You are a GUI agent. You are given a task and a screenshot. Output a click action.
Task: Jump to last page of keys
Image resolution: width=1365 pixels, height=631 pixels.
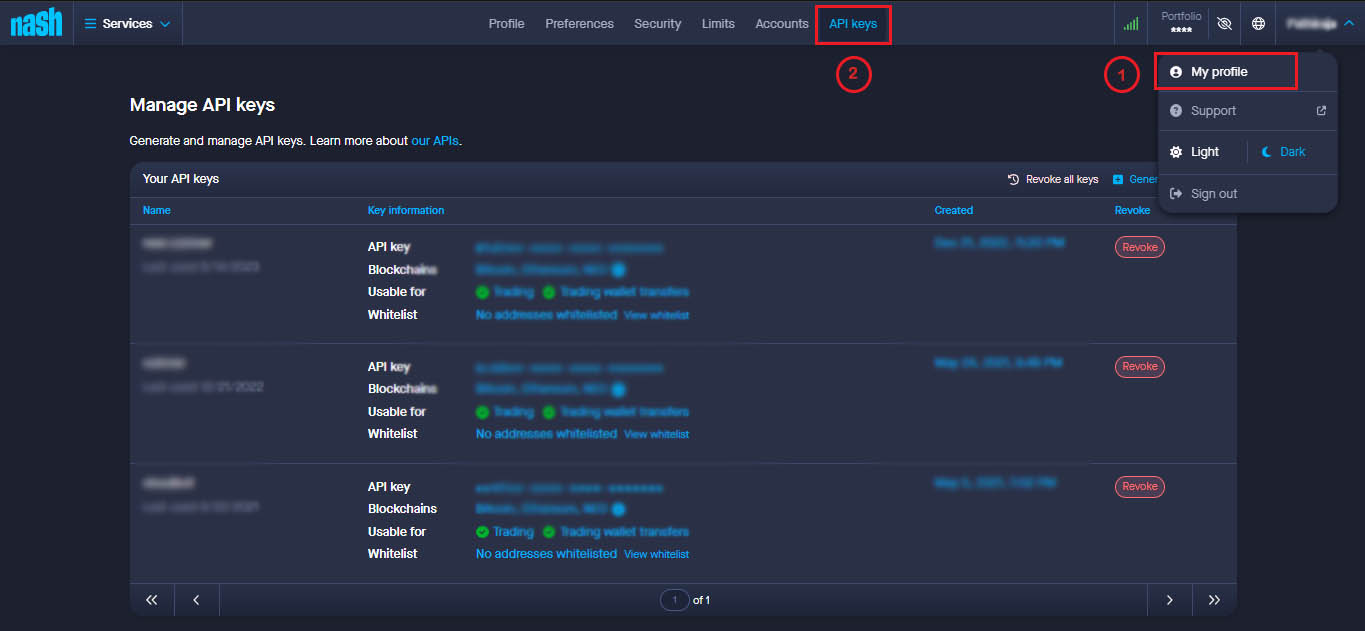point(1214,600)
